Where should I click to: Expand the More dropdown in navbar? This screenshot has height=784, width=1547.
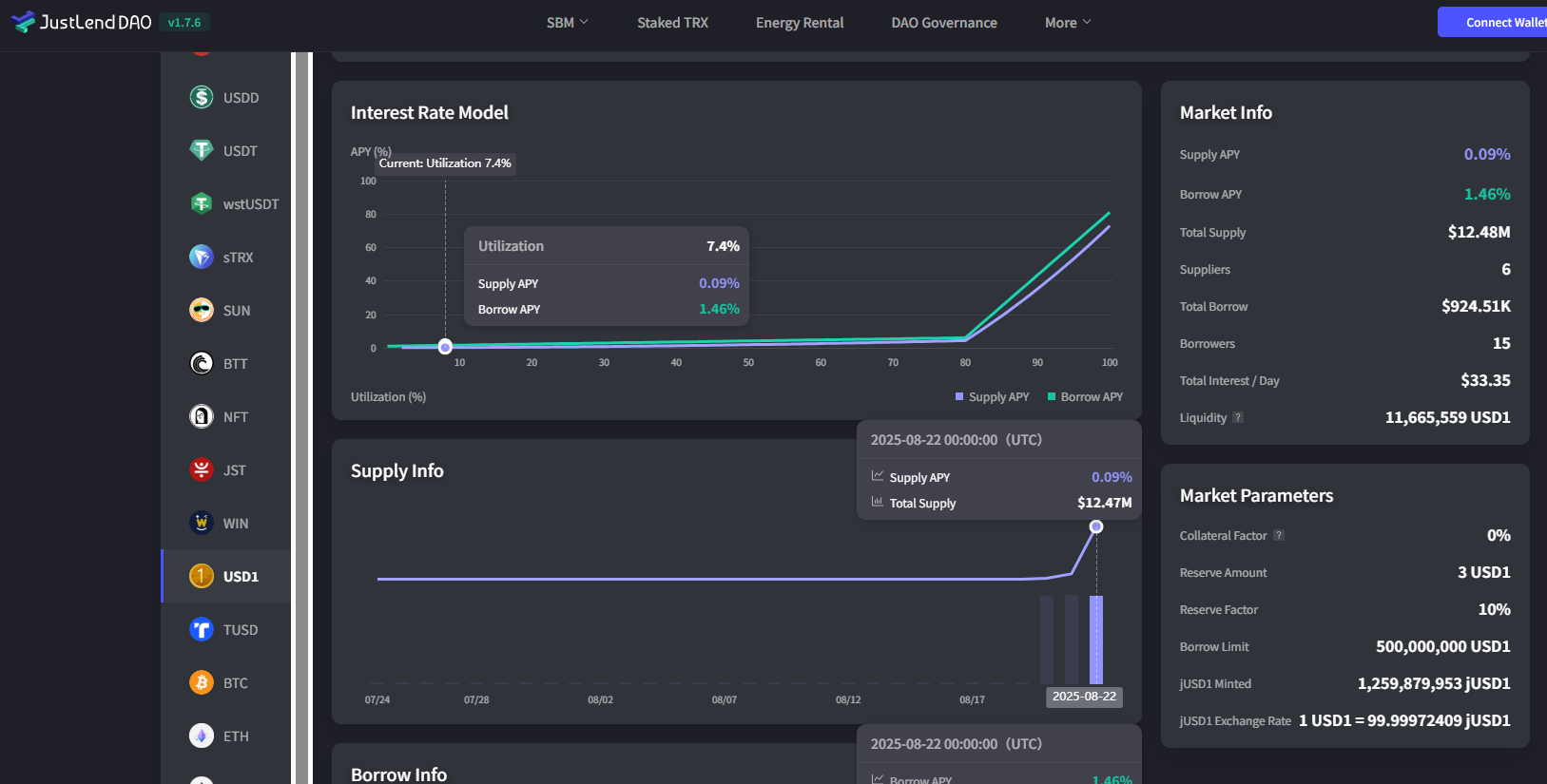click(1067, 22)
